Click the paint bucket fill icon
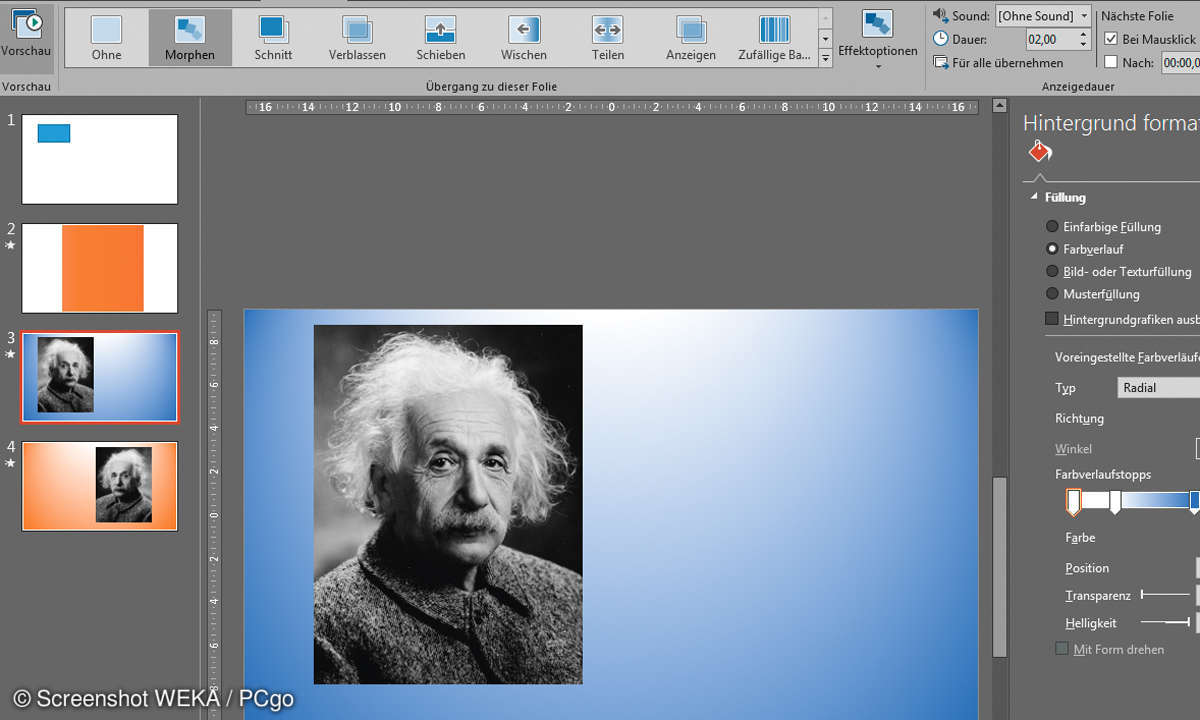Image resolution: width=1200 pixels, height=720 pixels. (x=1040, y=151)
